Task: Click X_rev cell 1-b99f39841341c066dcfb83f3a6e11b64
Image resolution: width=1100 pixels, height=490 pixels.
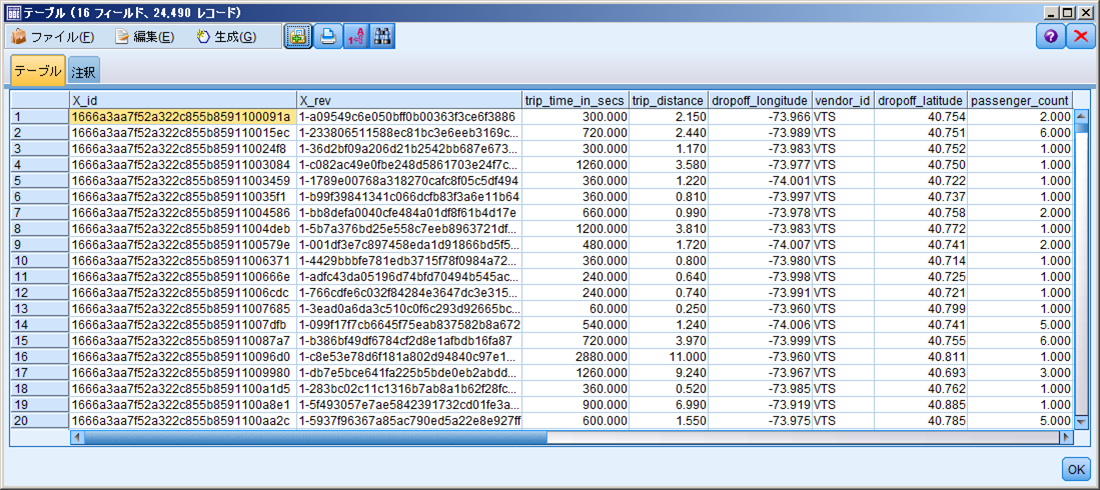Action: [x=409, y=196]
